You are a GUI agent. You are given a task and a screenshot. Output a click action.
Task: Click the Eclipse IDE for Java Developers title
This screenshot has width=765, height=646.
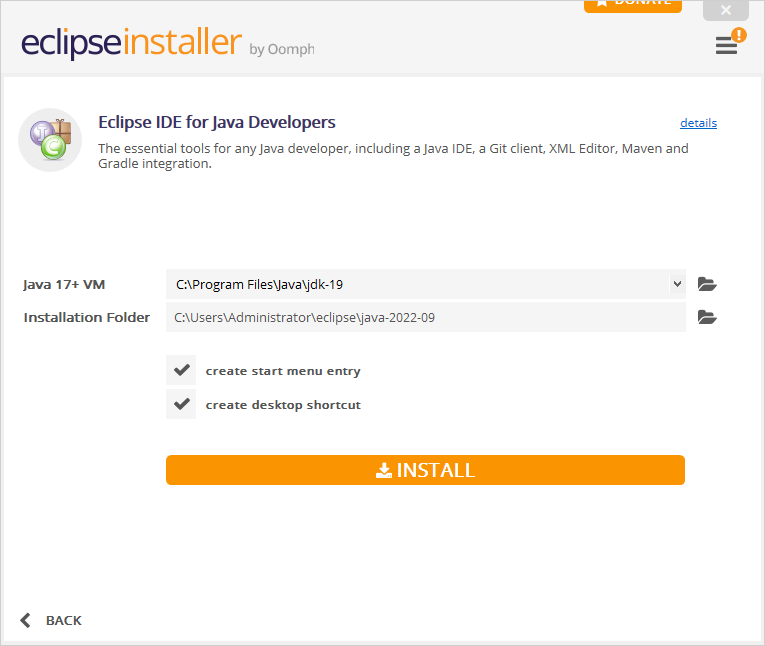click(x=217, y=122)
